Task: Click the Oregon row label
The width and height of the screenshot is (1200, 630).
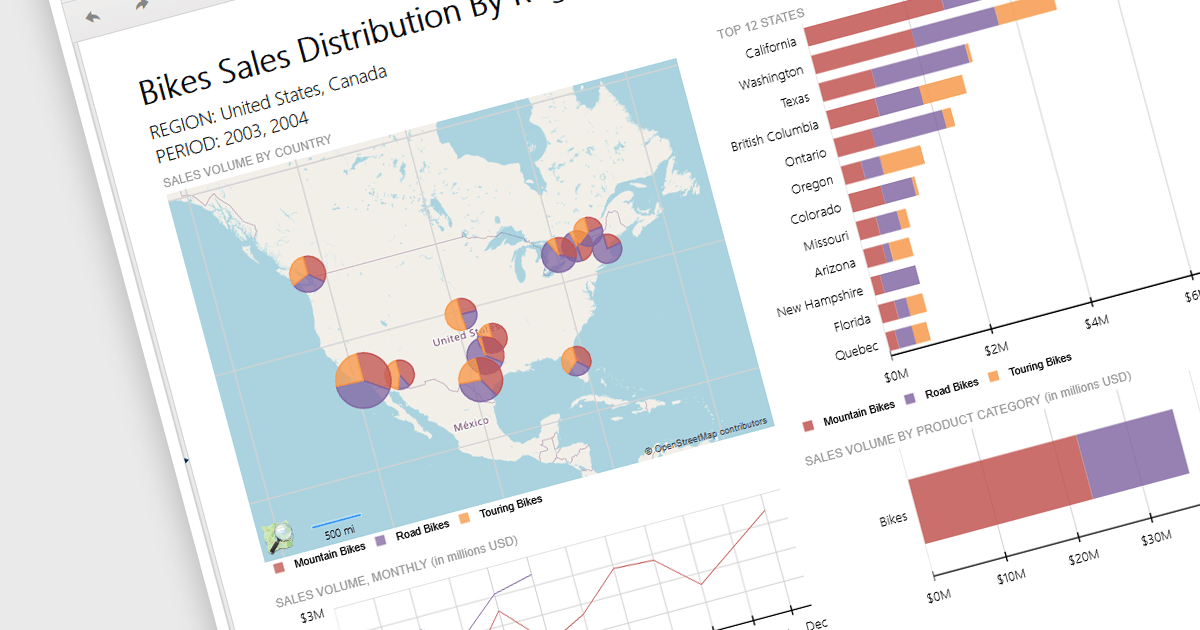Action: point(812,187)
